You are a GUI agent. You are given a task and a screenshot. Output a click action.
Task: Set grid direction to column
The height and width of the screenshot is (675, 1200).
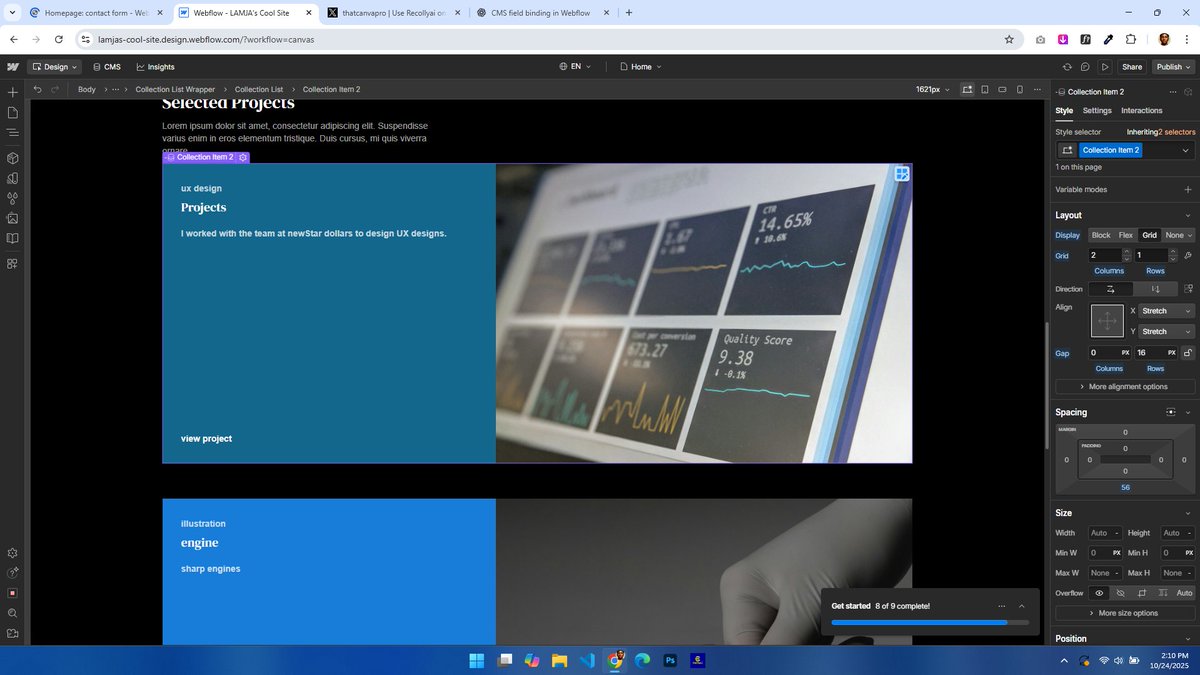(x=1156, y=289)
